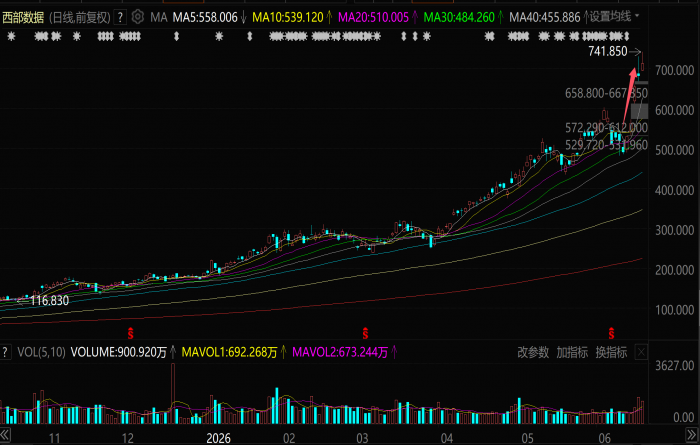Click the red S marker near December

[130, 333]
